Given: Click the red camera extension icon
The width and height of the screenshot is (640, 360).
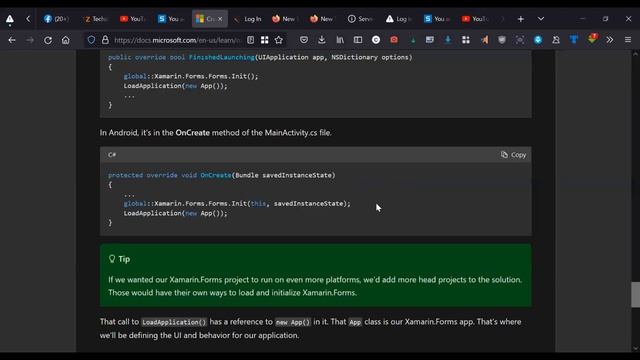Looking at the screenshot, I should (x=394, y=40).
